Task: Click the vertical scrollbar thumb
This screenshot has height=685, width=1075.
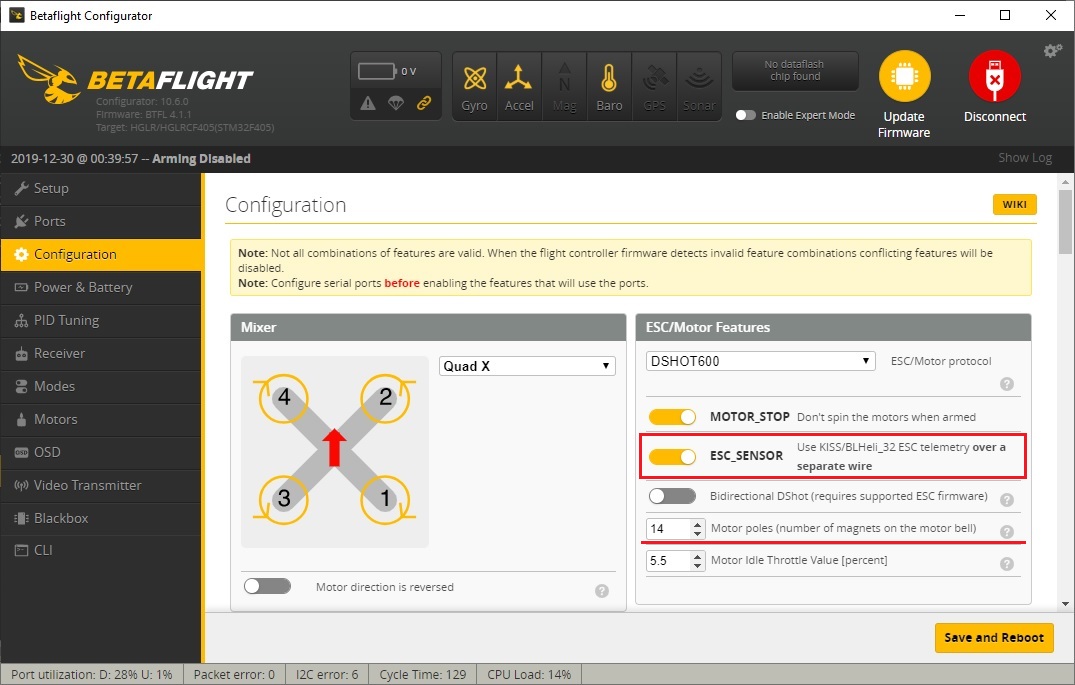Action: (x=1065, y=221)
